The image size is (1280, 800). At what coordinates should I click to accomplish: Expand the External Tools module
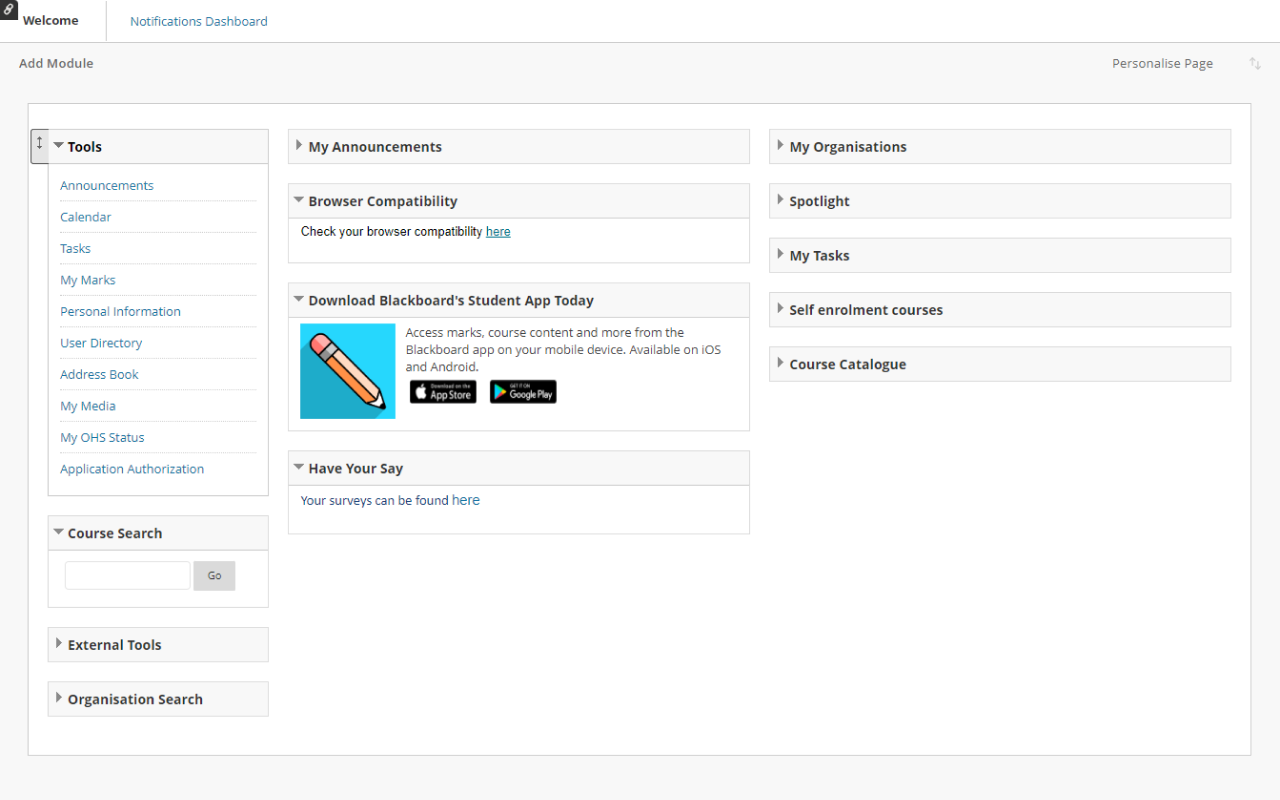click(59, 644)
